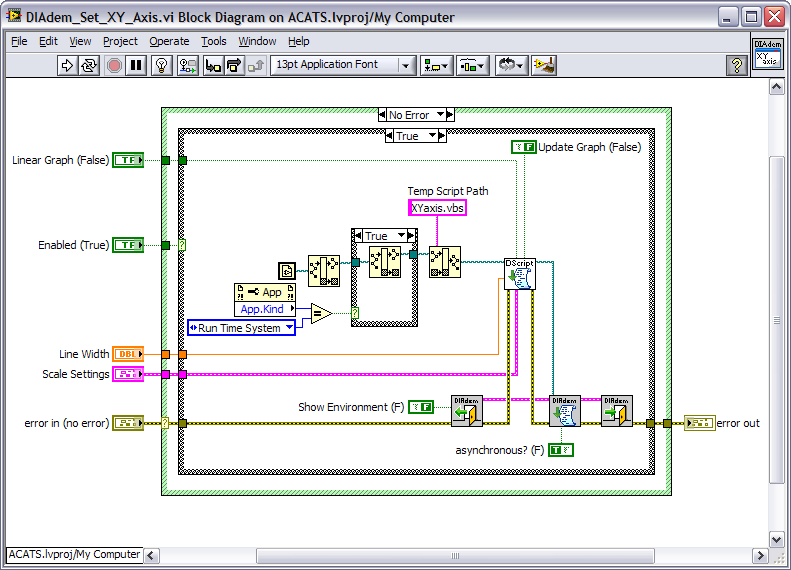Select error out indicator terminal
The image size is (791, 570).
click(700, 423)
